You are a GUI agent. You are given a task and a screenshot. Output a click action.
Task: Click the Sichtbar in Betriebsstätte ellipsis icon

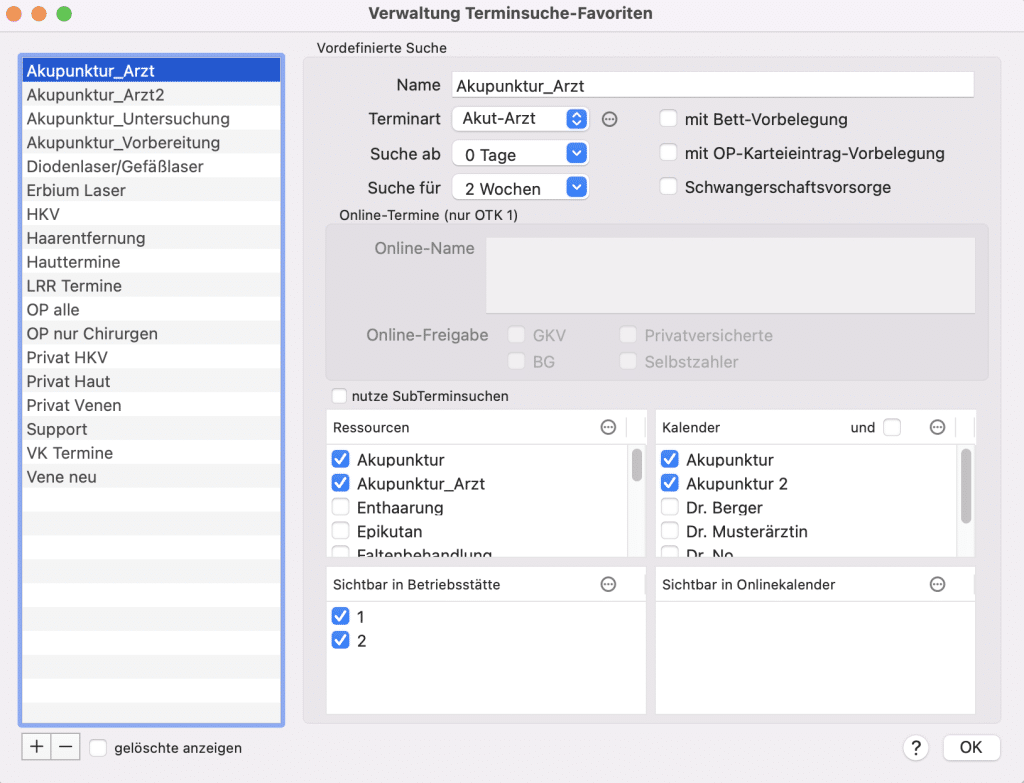(608, 584)
